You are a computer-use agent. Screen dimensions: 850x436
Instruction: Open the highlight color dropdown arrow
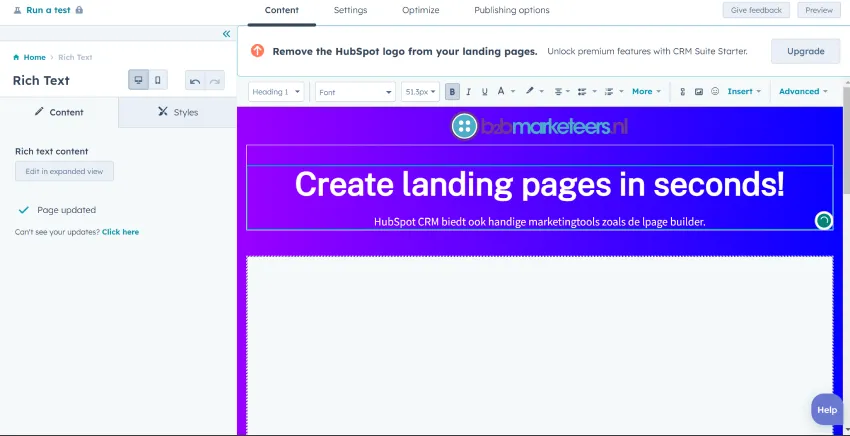coord(542,92)
